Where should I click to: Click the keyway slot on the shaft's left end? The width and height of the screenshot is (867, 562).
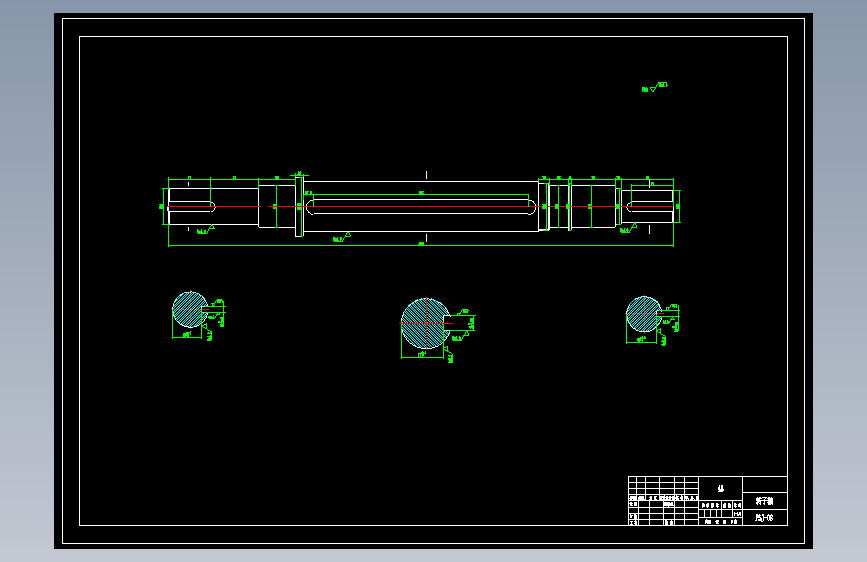tap(191, 206)
